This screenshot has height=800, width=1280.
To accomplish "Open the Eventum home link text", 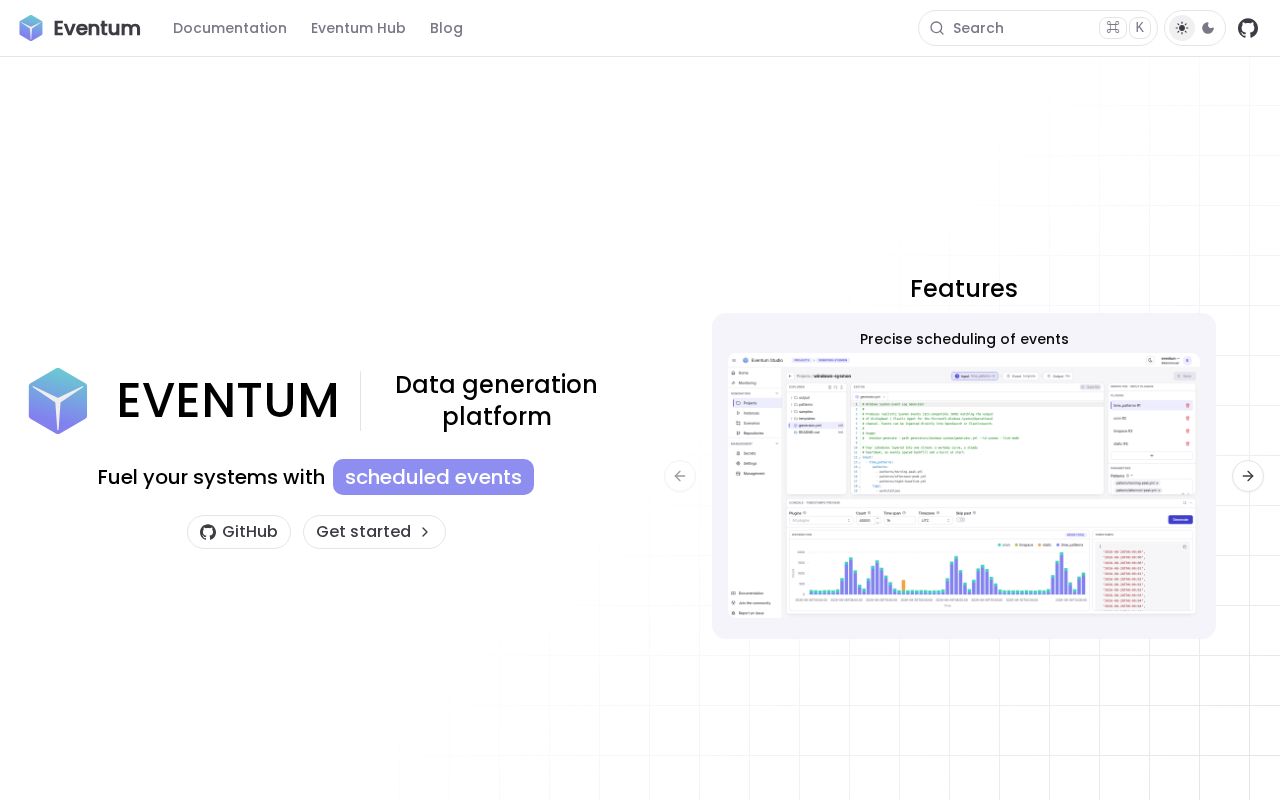I will point(97,28).
